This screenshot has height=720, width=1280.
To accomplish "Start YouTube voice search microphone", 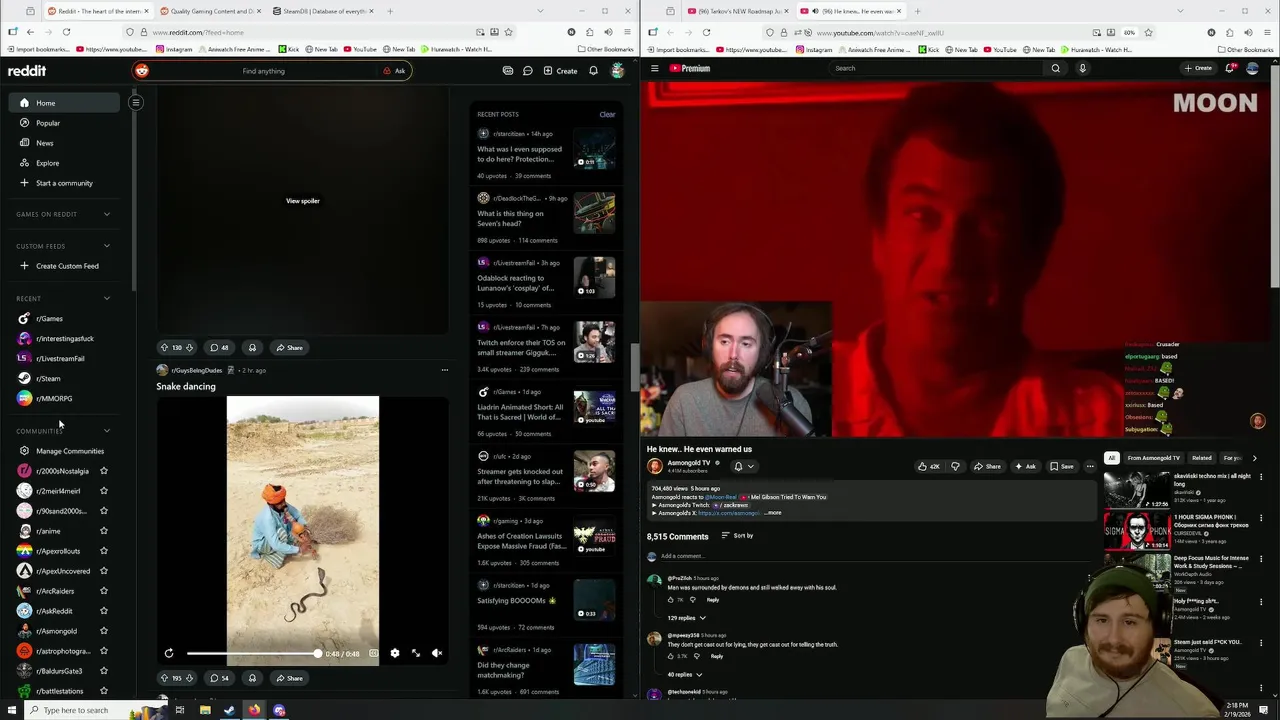I will pos(1082,68).
